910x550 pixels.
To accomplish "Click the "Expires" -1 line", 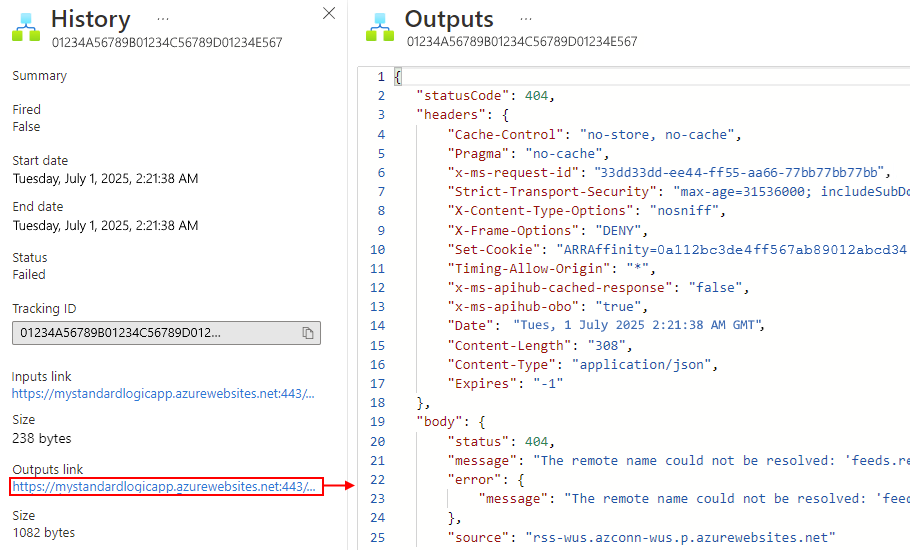I will [505, 383].
